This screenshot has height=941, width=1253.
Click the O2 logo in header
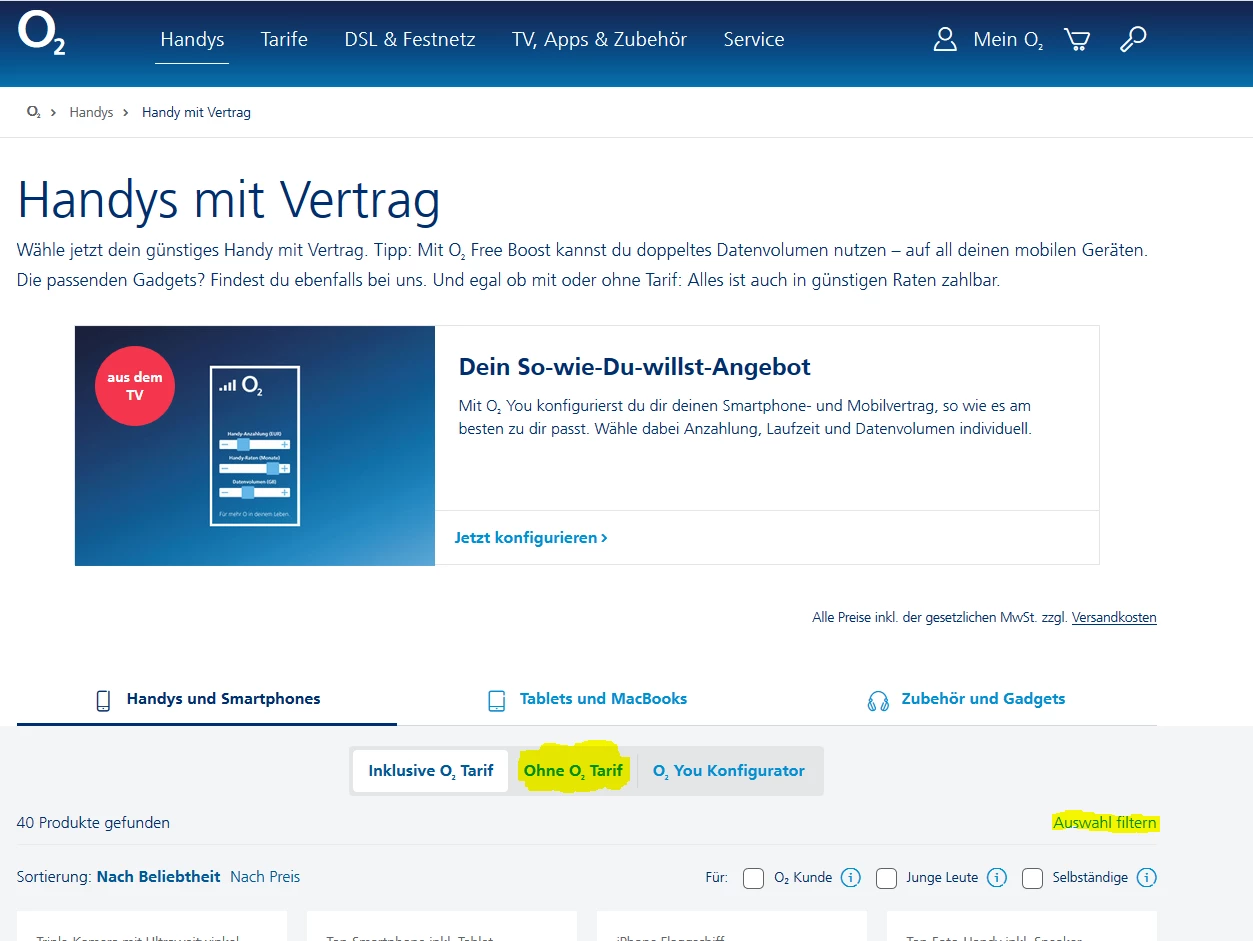[42, 34]
